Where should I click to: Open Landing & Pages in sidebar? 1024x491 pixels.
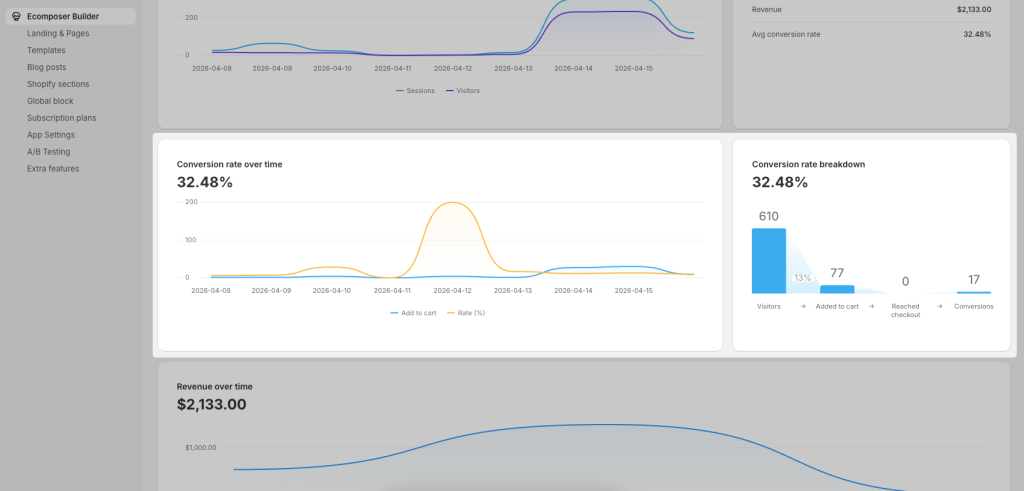coord(59,33)
